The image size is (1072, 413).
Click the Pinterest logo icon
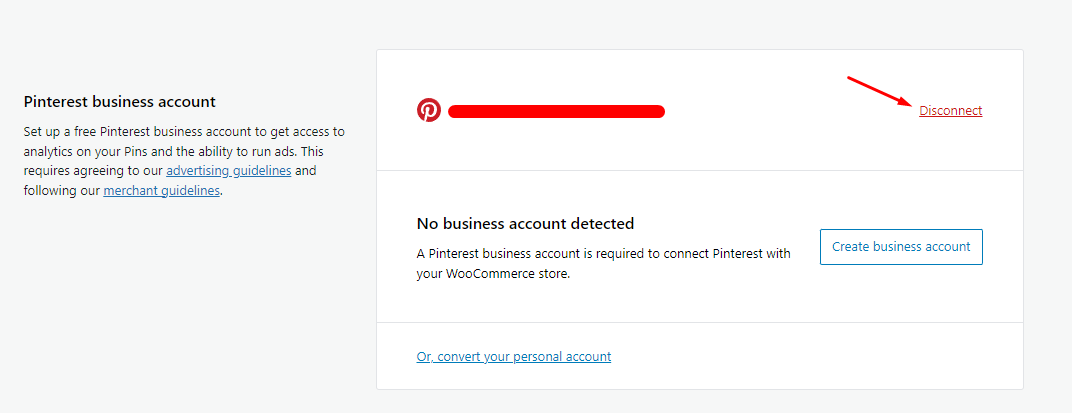pos(429,110)
